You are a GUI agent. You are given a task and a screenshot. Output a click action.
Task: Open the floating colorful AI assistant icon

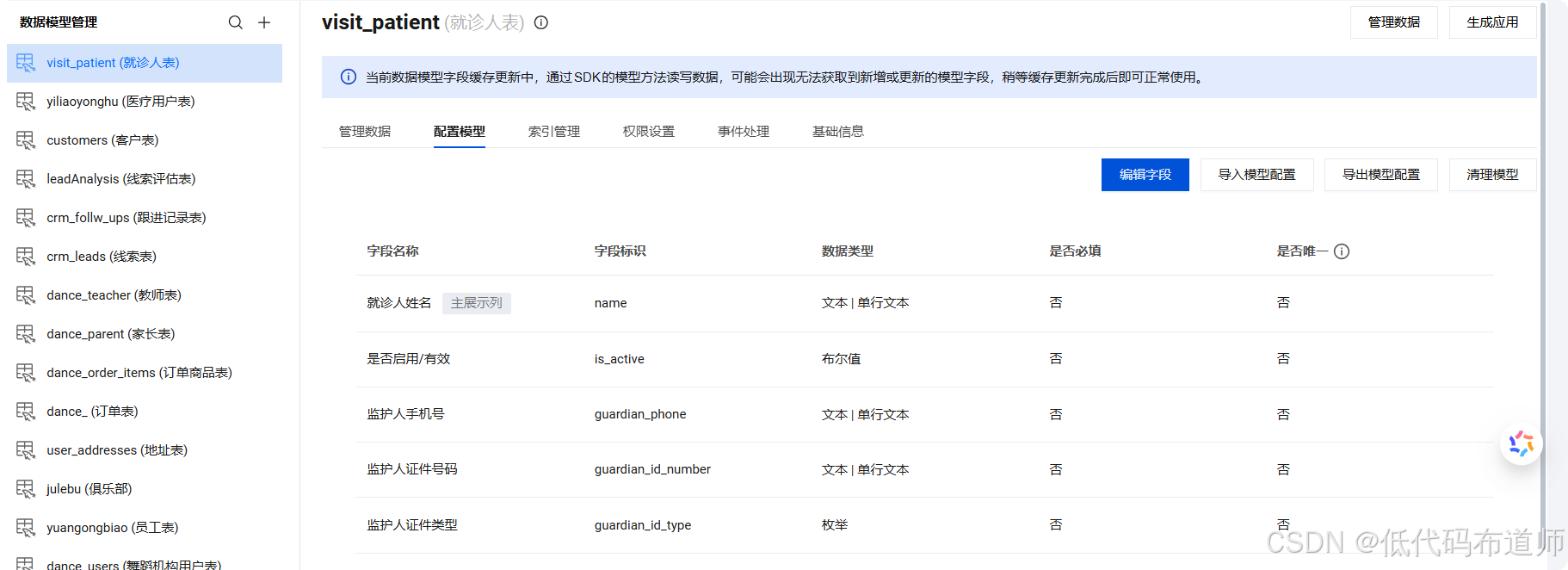(x=1521, y=443)
